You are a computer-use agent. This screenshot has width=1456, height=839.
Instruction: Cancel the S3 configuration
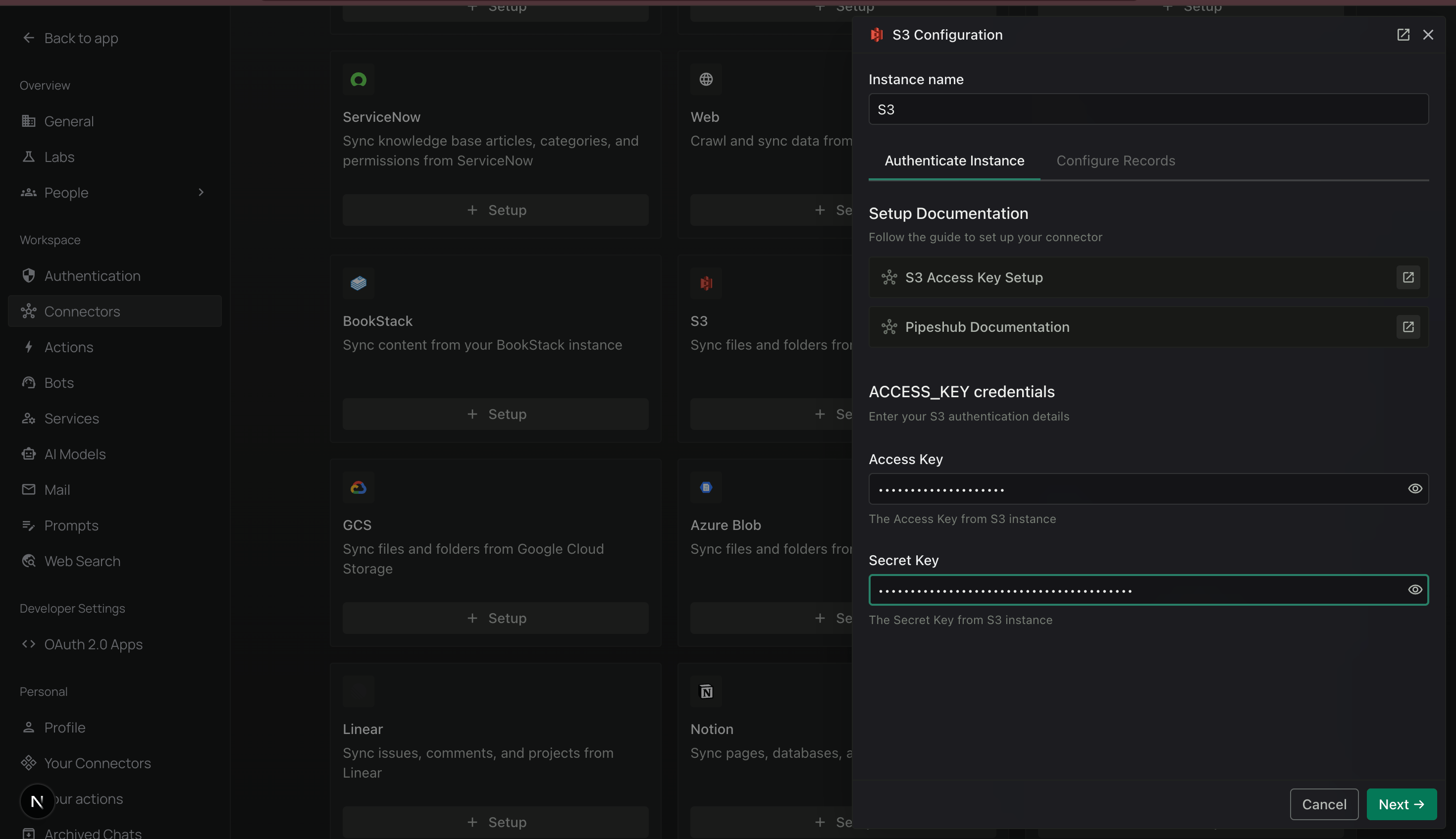[1324, 804]
